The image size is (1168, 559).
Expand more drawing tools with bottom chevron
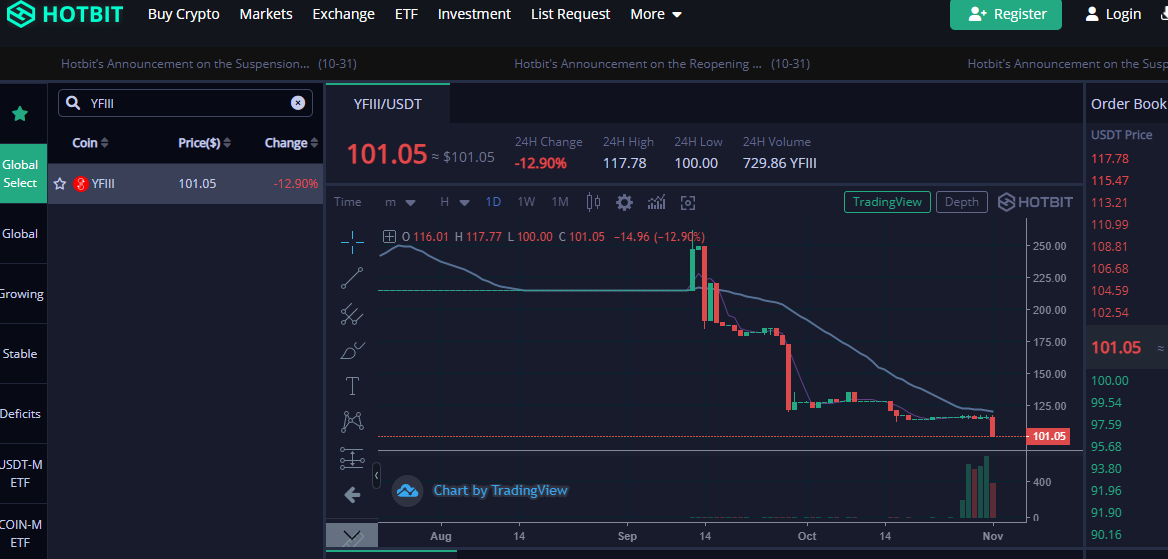pyautogui.click(x=352, y=536)
